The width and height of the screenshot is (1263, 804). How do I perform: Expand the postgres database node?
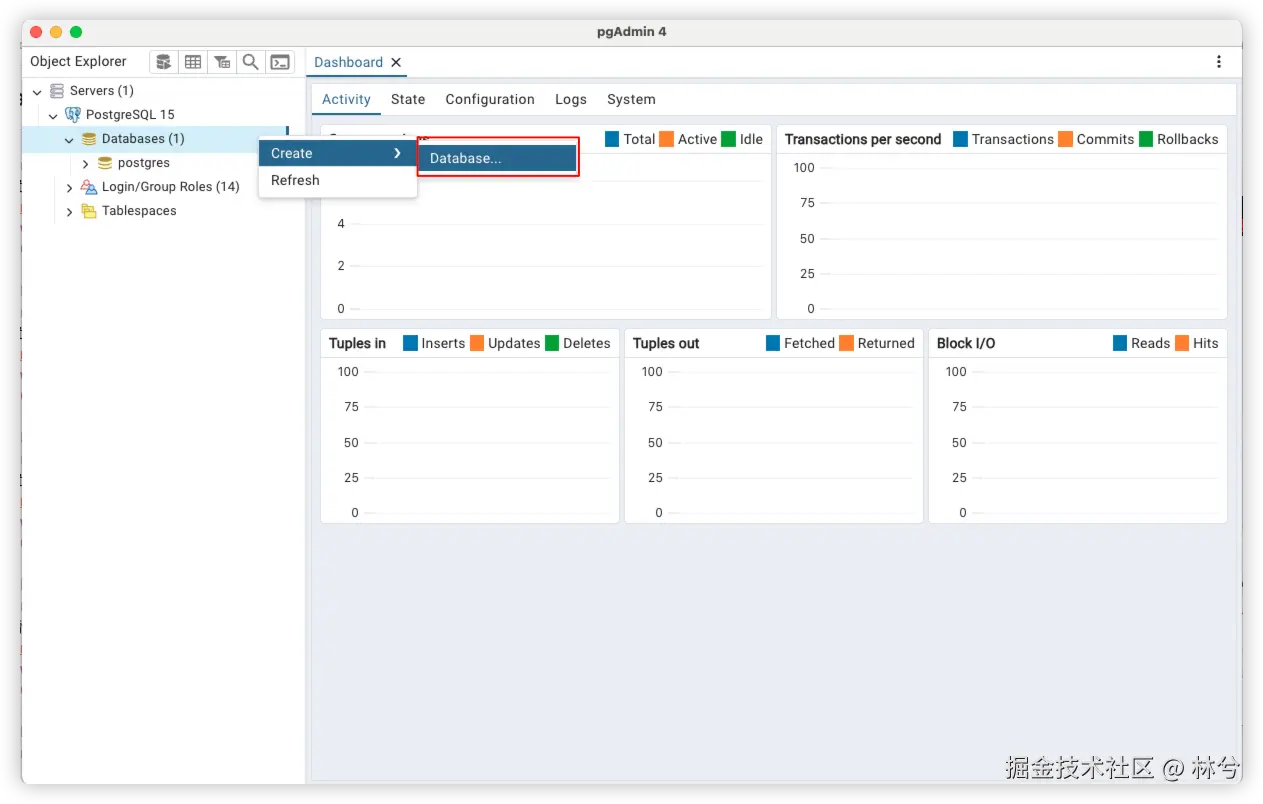pyautogui.click(x=85, y=163)
